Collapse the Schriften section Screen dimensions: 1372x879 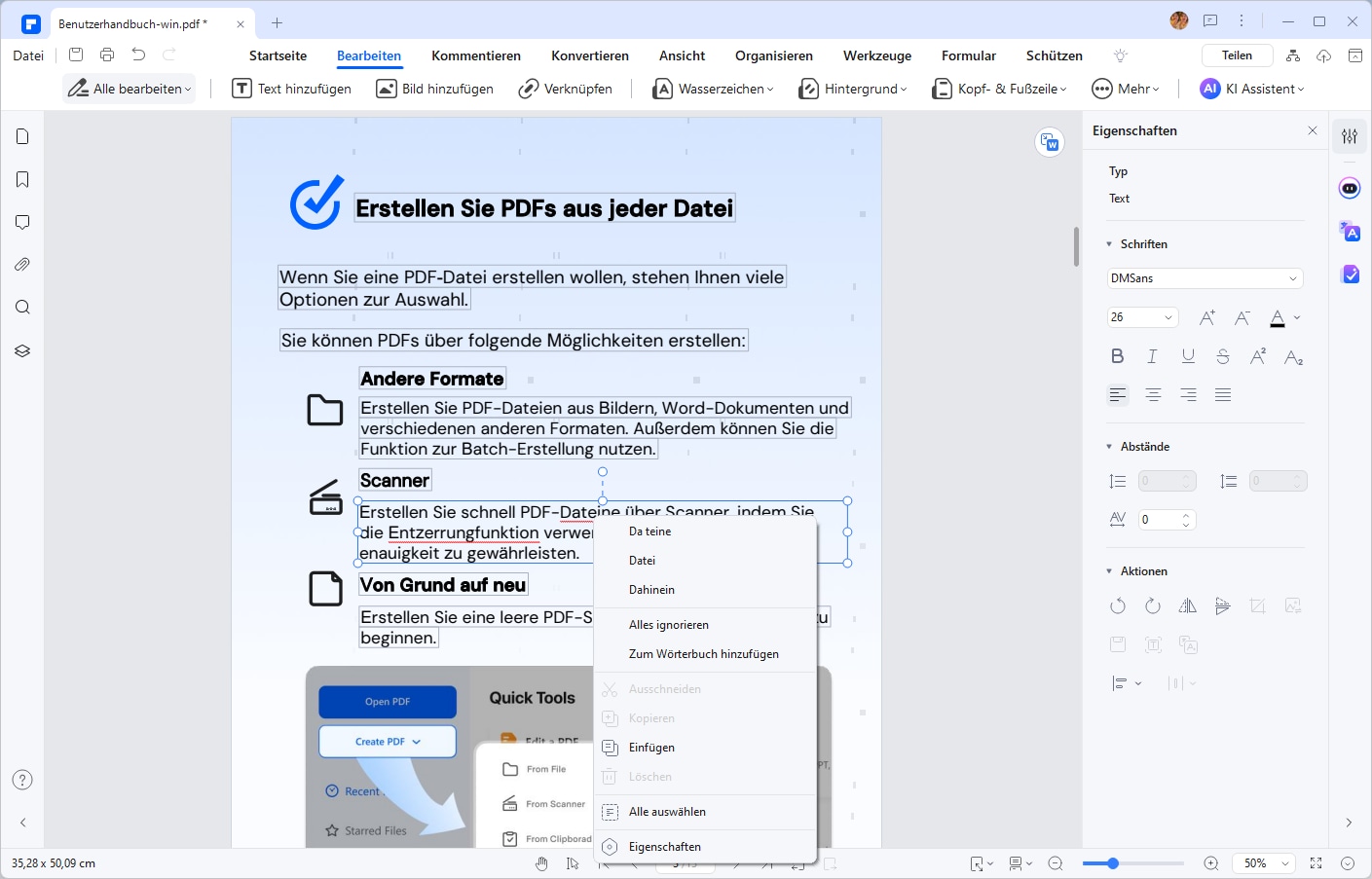click(1109, 244)
